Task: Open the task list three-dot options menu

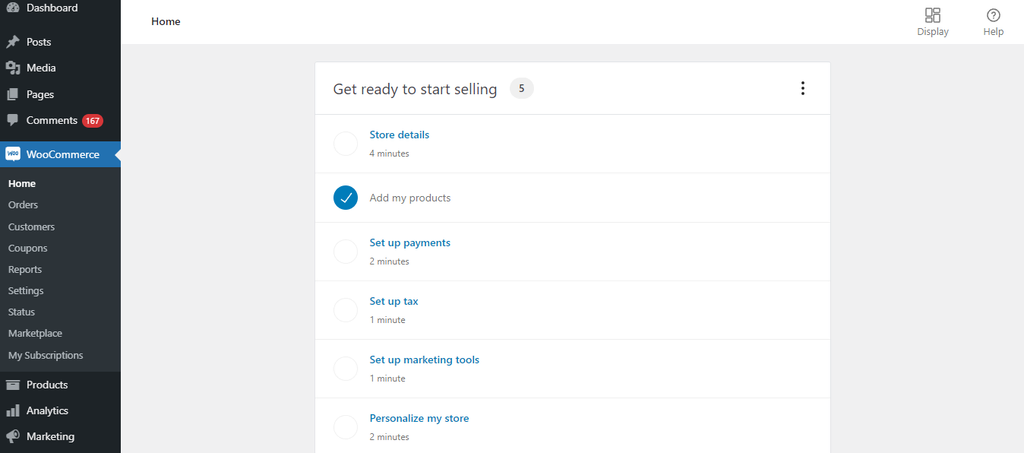Action: (803, 89)
